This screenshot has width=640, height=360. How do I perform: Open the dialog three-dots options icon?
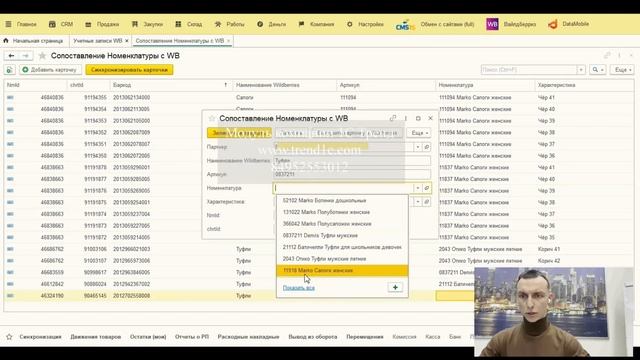tap(406, 118)
